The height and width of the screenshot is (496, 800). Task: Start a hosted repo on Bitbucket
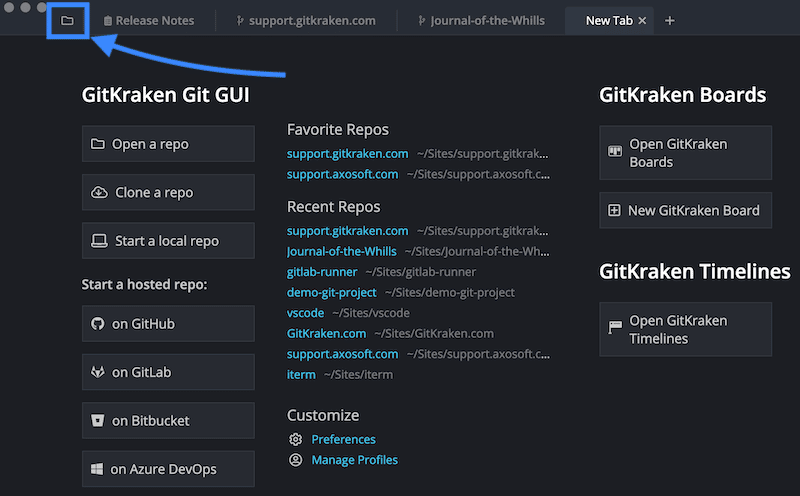[168, 421]
